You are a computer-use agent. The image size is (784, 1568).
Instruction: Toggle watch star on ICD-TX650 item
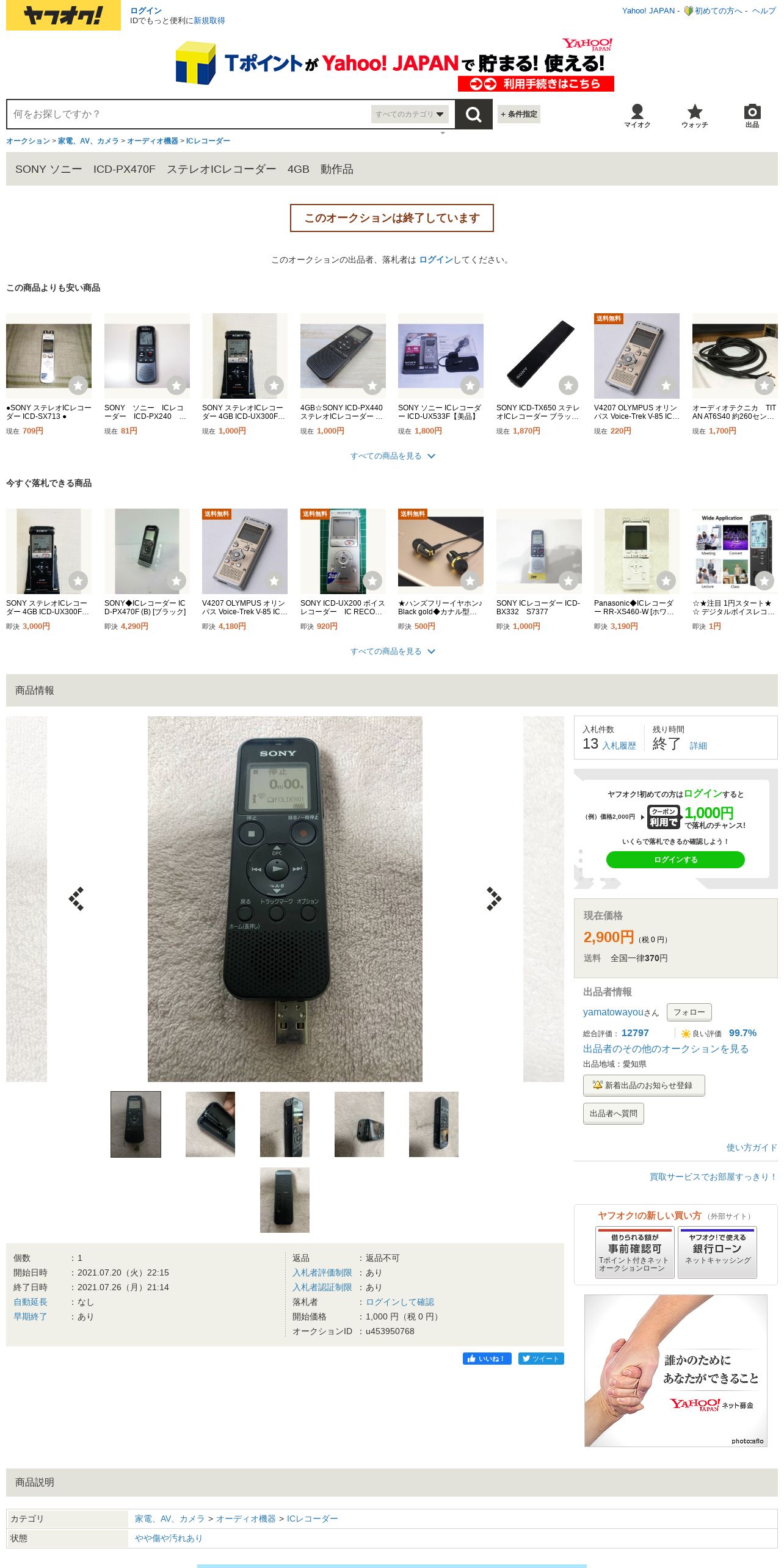click(568, 385)
